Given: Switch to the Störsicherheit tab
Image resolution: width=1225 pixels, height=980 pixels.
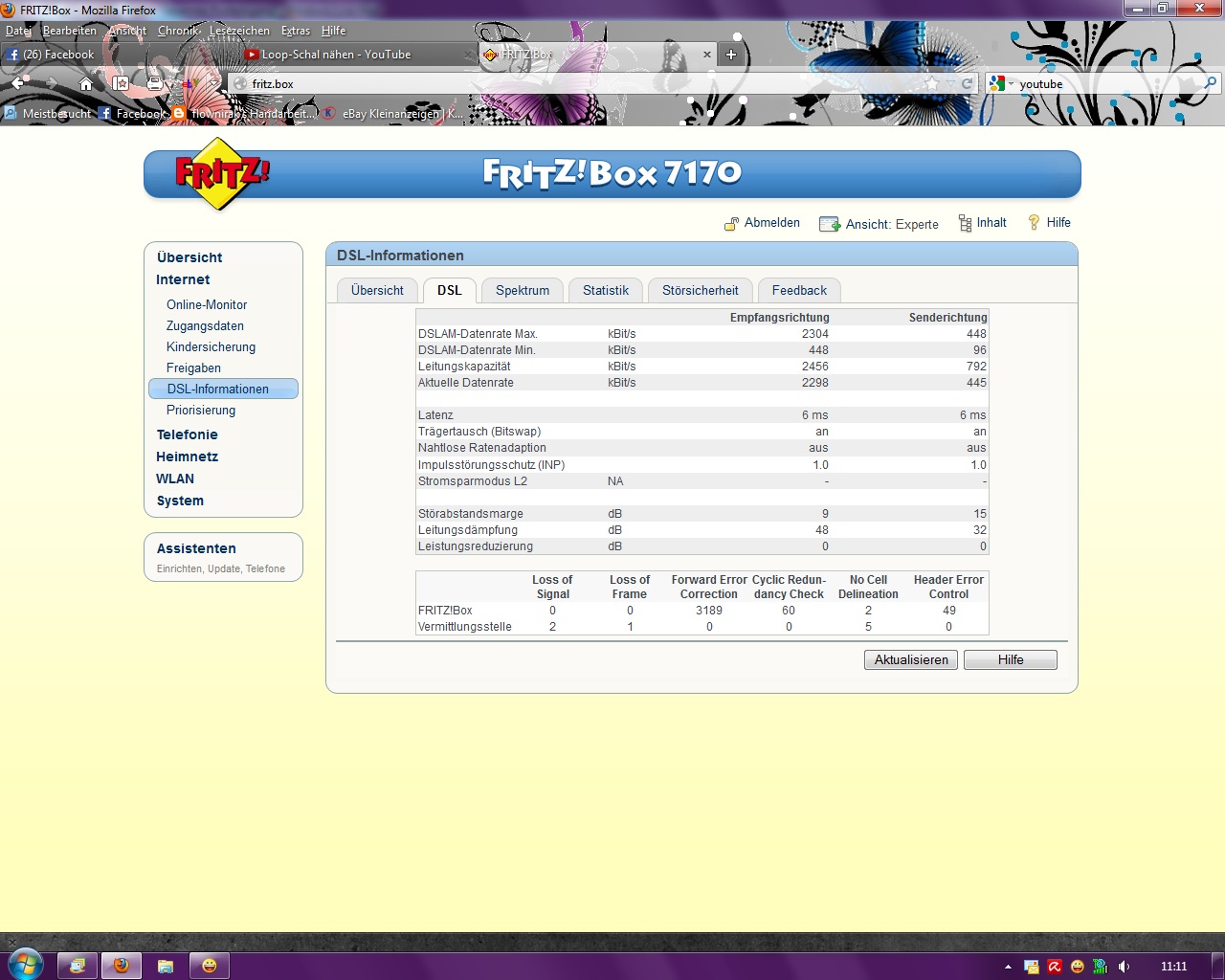Looking at the screenshot, I should (x=701, y=290).
